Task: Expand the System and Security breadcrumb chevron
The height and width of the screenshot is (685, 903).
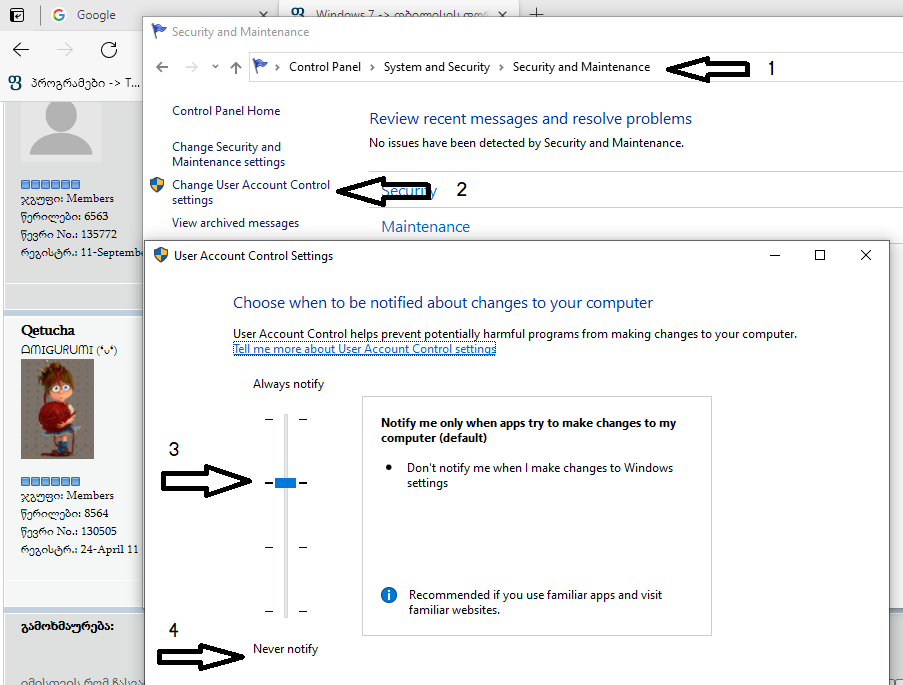Action: coord(501,67)
